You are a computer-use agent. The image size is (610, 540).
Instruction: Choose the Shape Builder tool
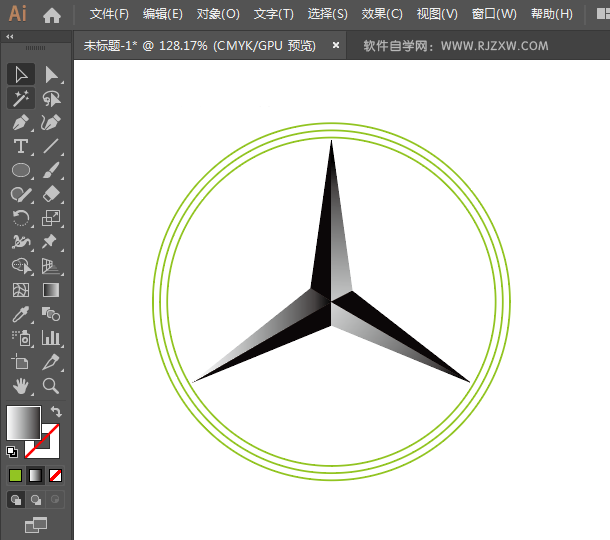(x=21, y=266)
